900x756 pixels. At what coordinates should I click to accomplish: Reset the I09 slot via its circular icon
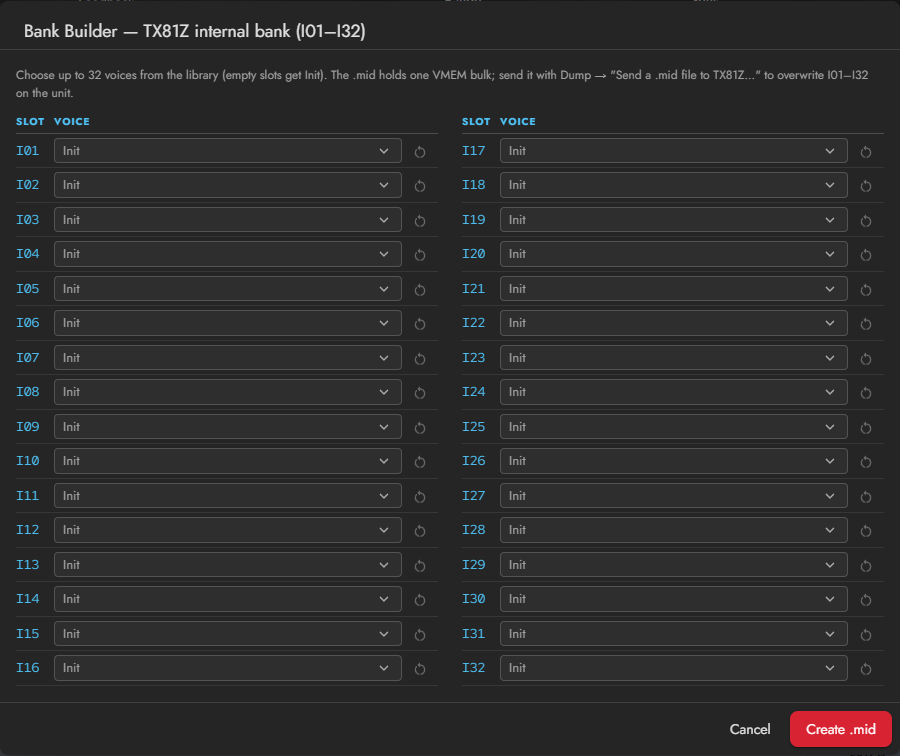point(420,428)
